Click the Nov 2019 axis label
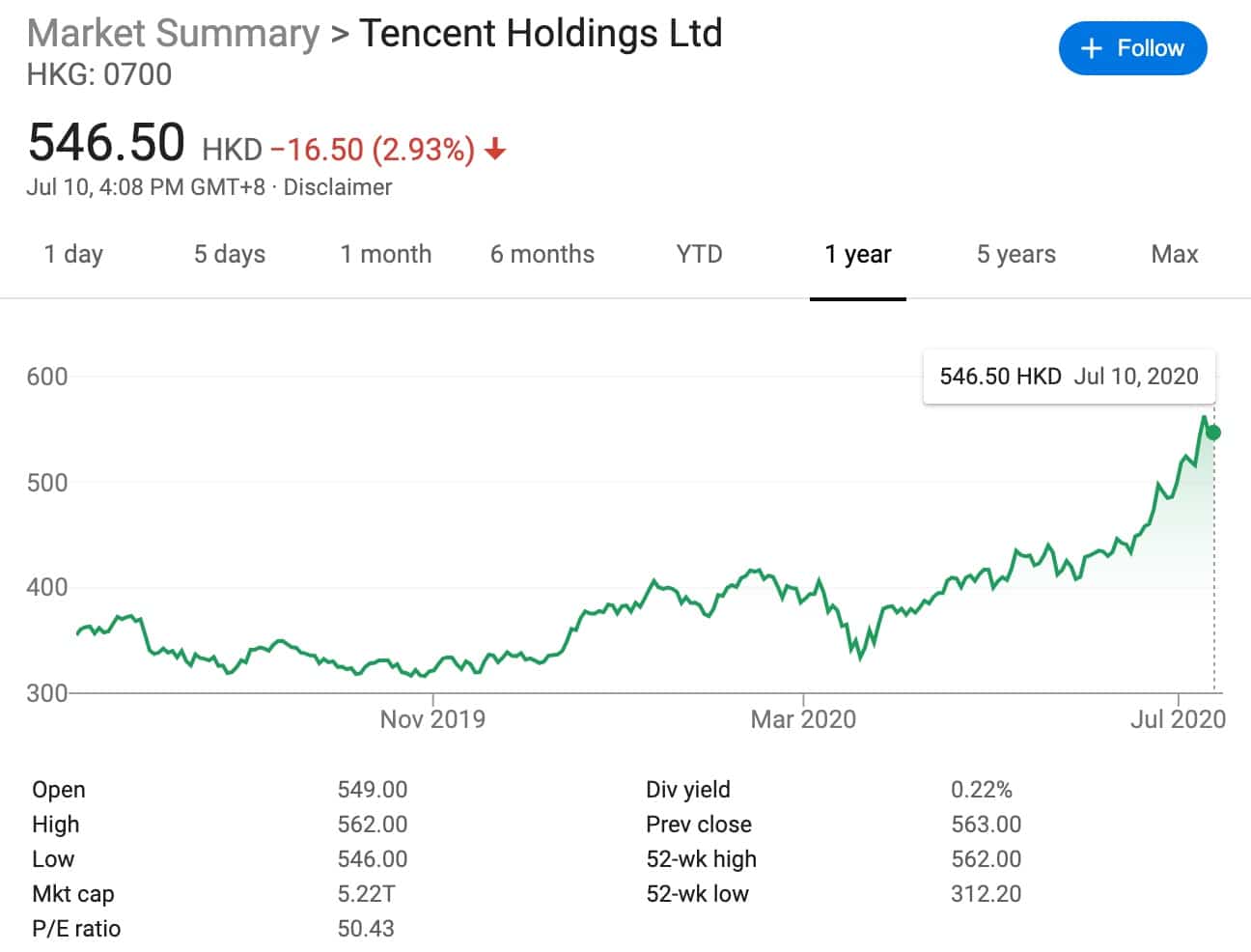Screen dimensions: 1251x952 point(431,718)
